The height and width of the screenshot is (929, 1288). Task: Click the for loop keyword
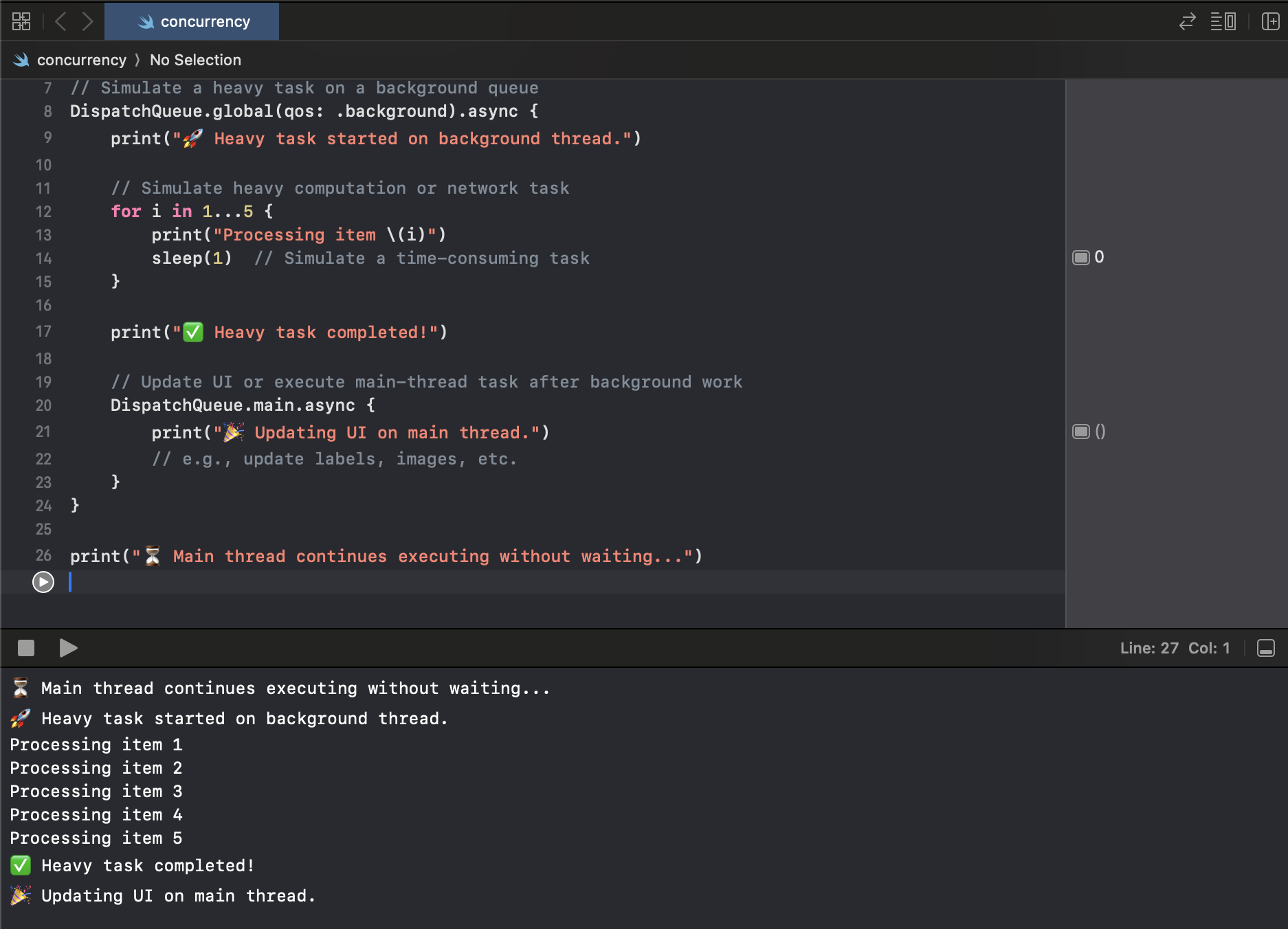(x=126, y=212)
